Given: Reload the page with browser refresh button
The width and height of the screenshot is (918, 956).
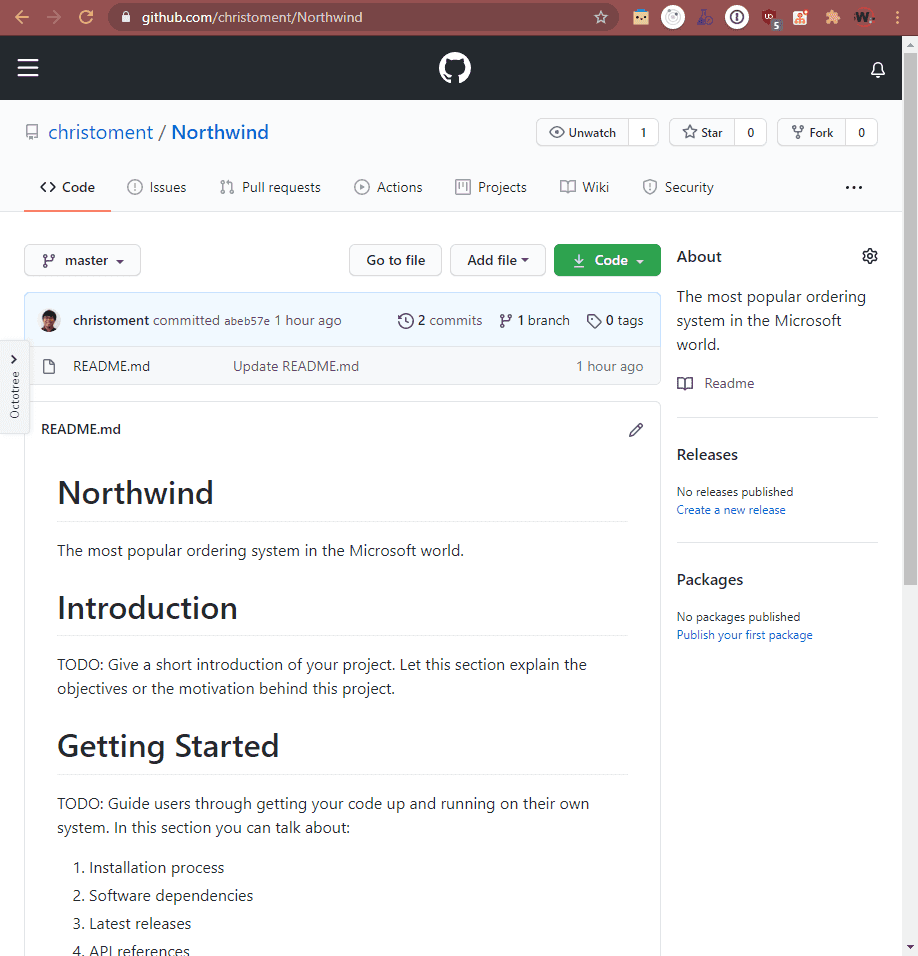Looking at the screenshot, I should point(86,17).
